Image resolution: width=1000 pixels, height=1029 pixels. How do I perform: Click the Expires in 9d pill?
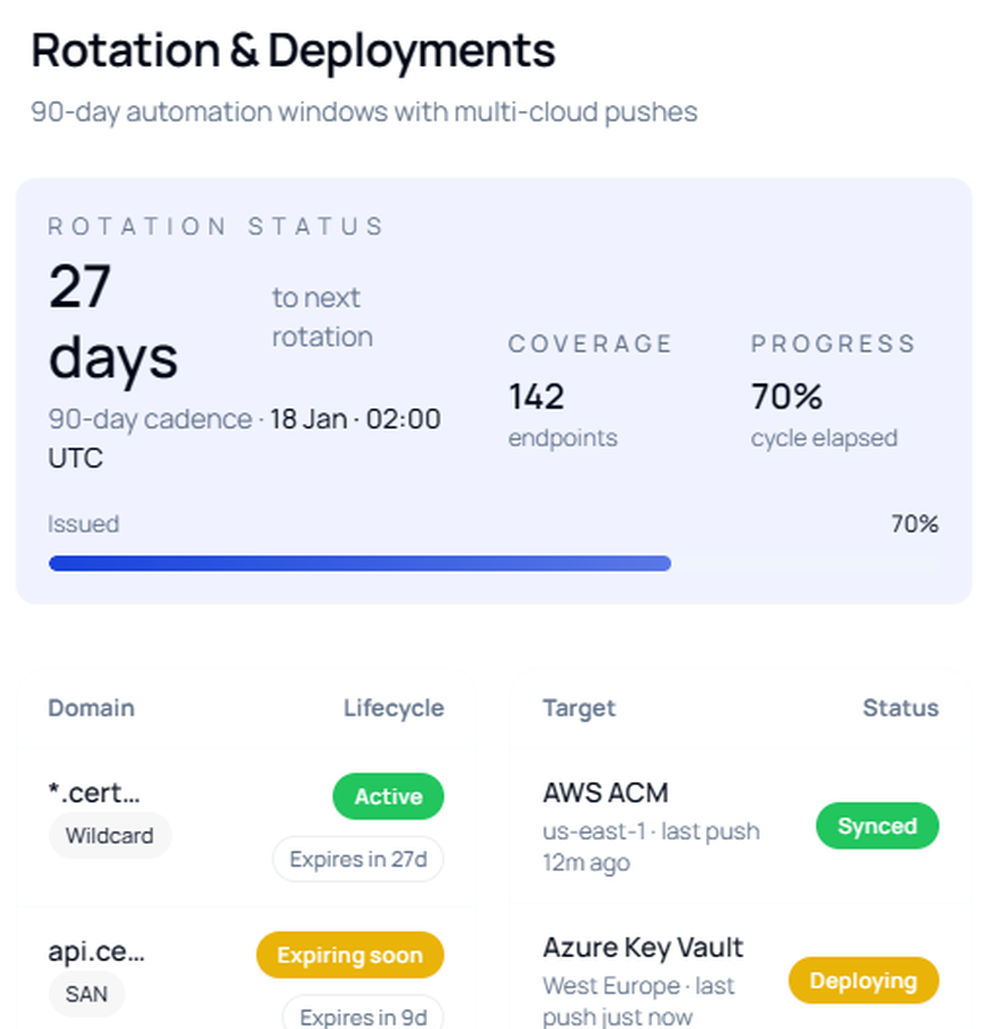(x=363, y=1015)
